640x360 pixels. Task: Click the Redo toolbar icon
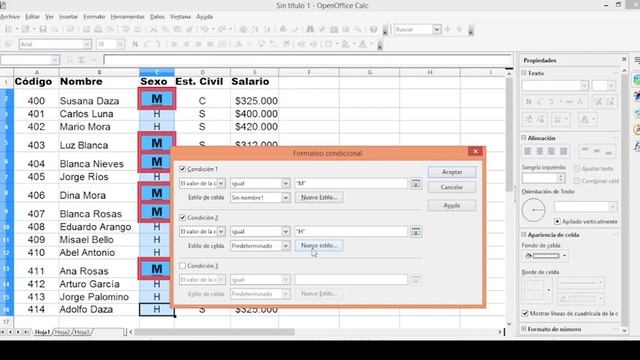coord(221,29)
